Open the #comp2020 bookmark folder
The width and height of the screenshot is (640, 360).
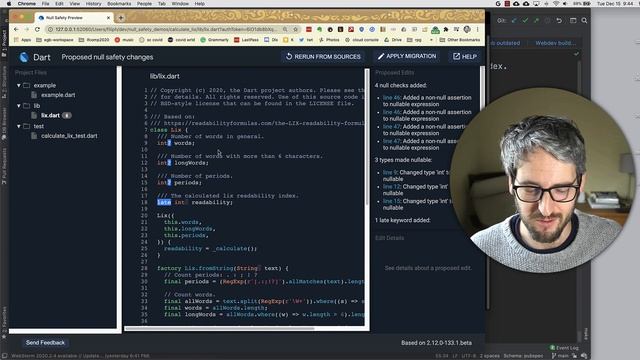tap(94, 40)
